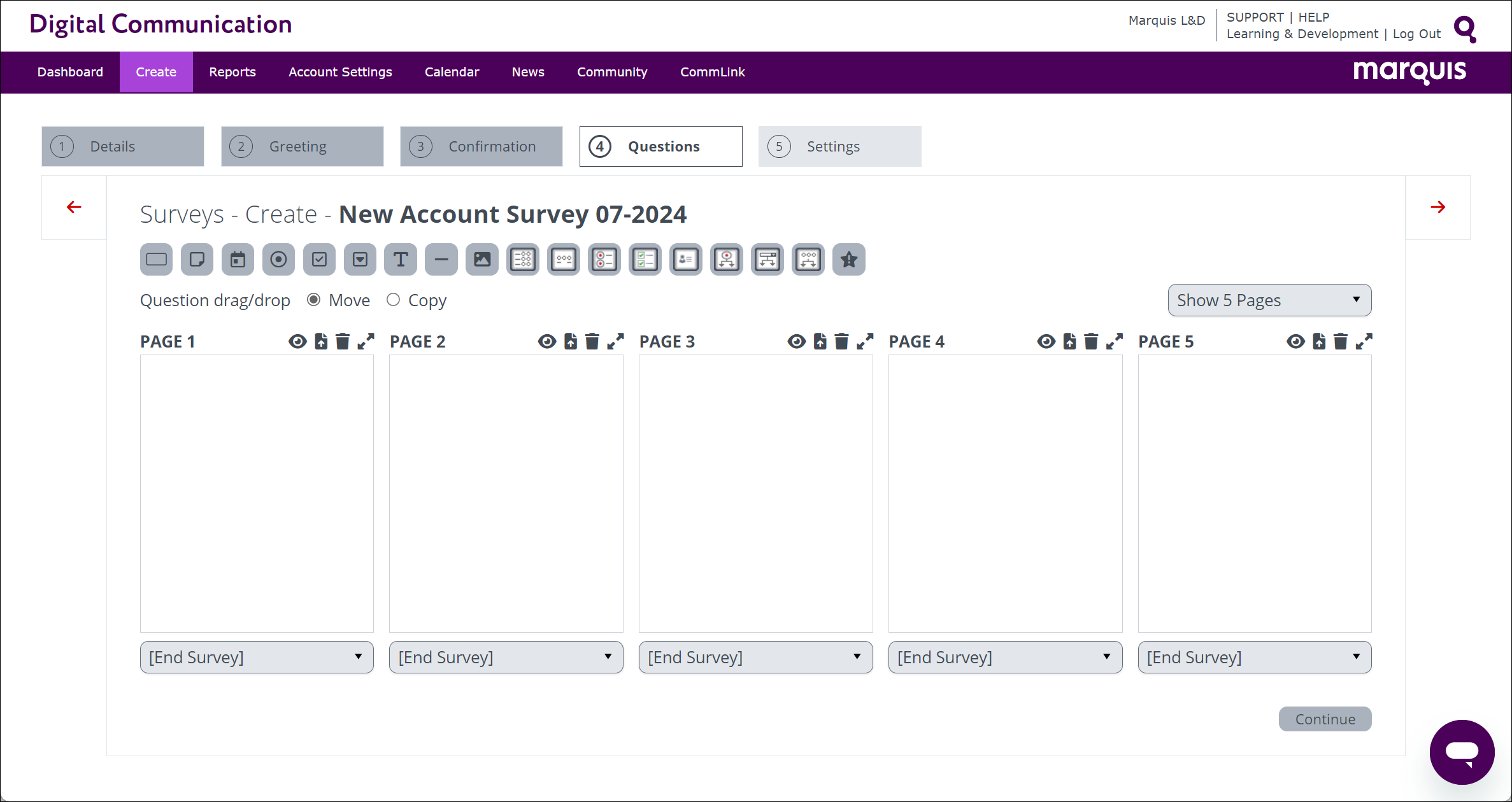Delete Page 1 with the trash icon
This screenshot has width=1512, height=802.
click(x=343, y=342)
